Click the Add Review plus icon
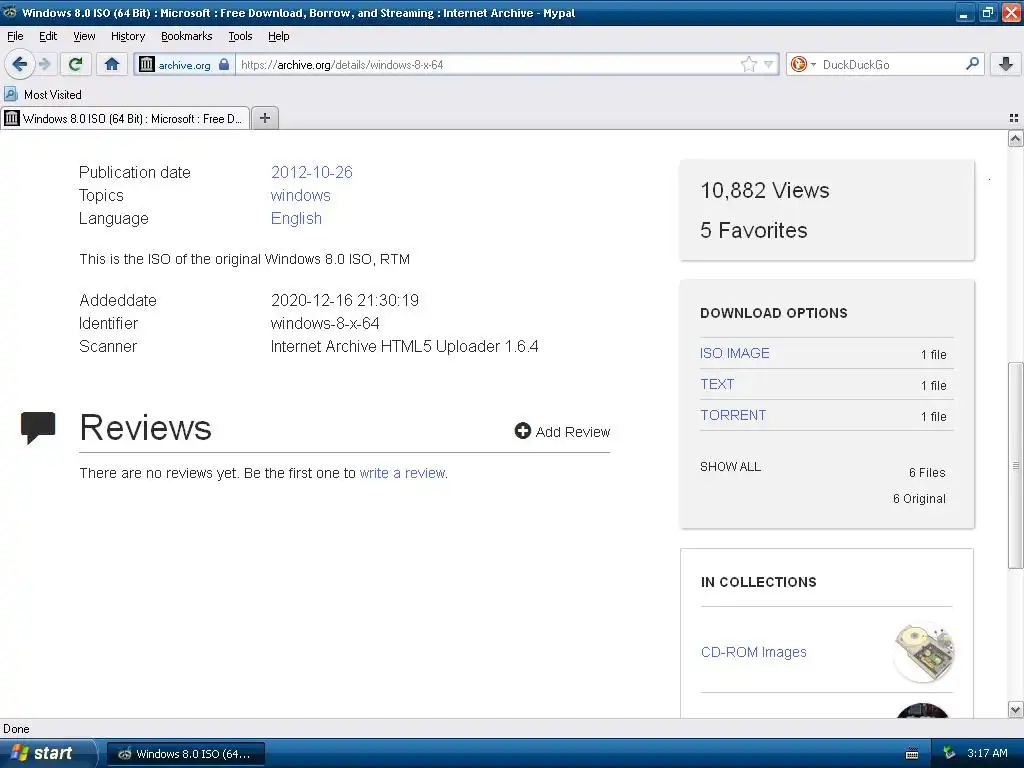 pyautogui.click(x=522, y=430)
